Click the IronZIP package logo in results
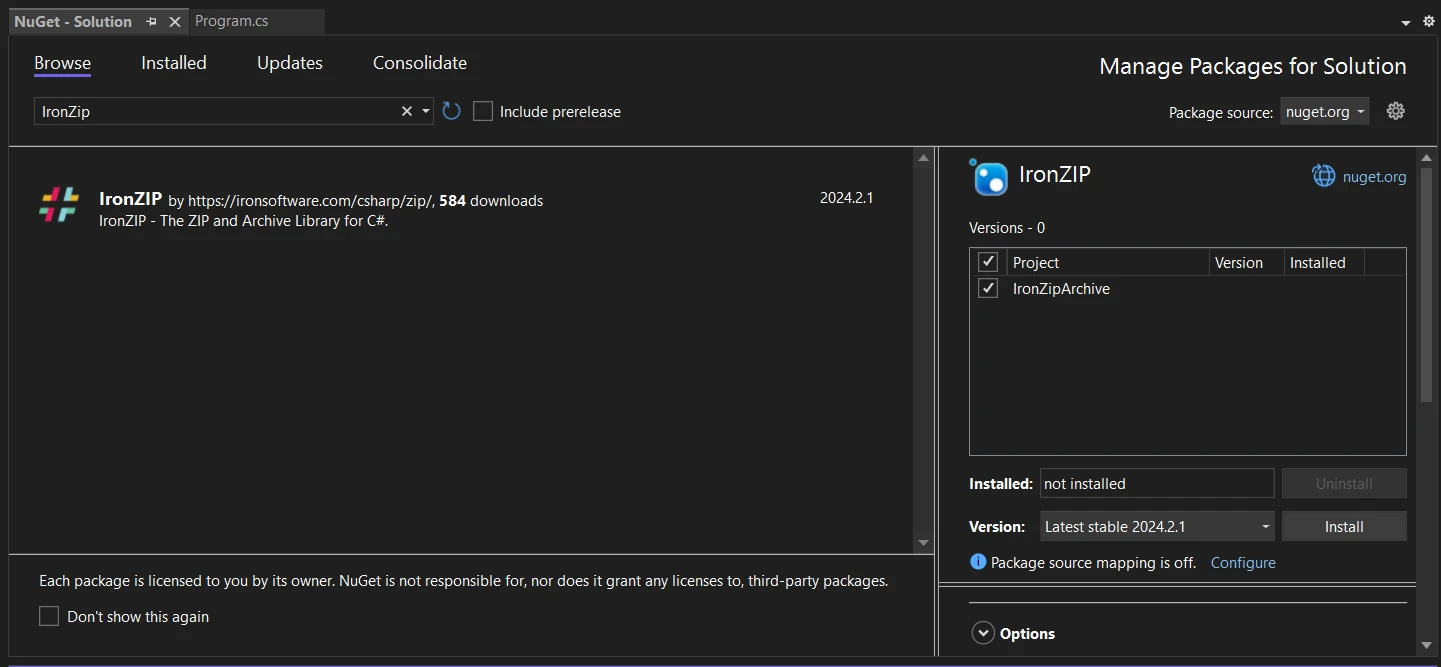 pyautogui.click(x=59, y=204)
